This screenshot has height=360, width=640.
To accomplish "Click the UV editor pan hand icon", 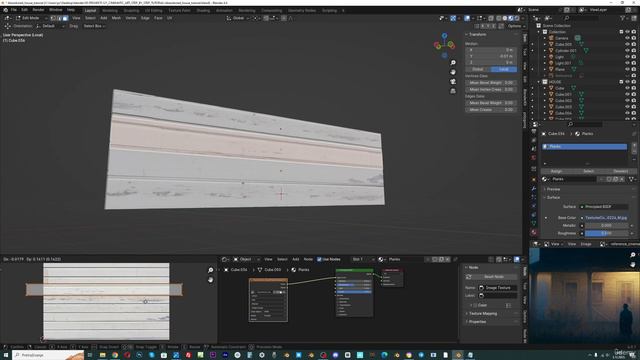I will click(211, 280).
